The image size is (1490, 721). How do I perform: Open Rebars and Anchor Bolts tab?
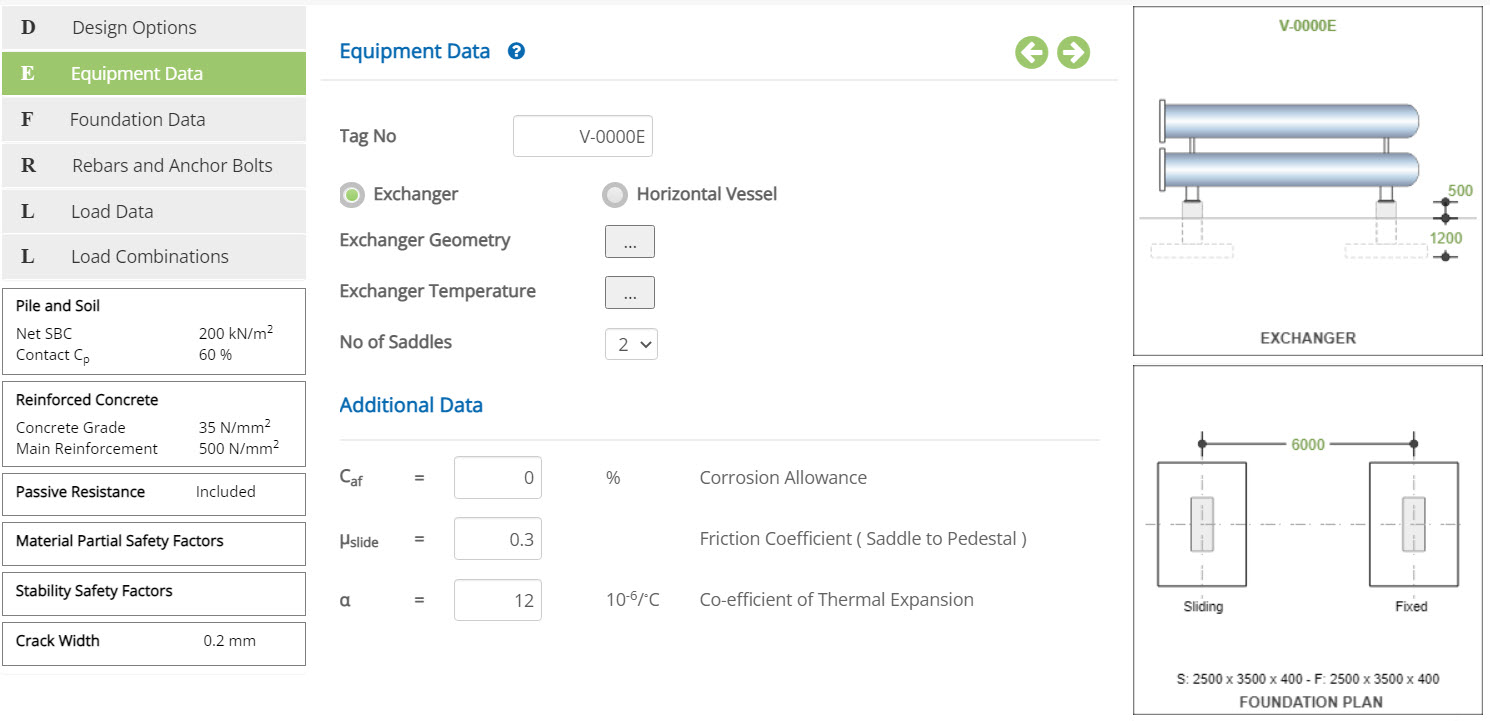(154, 166)
